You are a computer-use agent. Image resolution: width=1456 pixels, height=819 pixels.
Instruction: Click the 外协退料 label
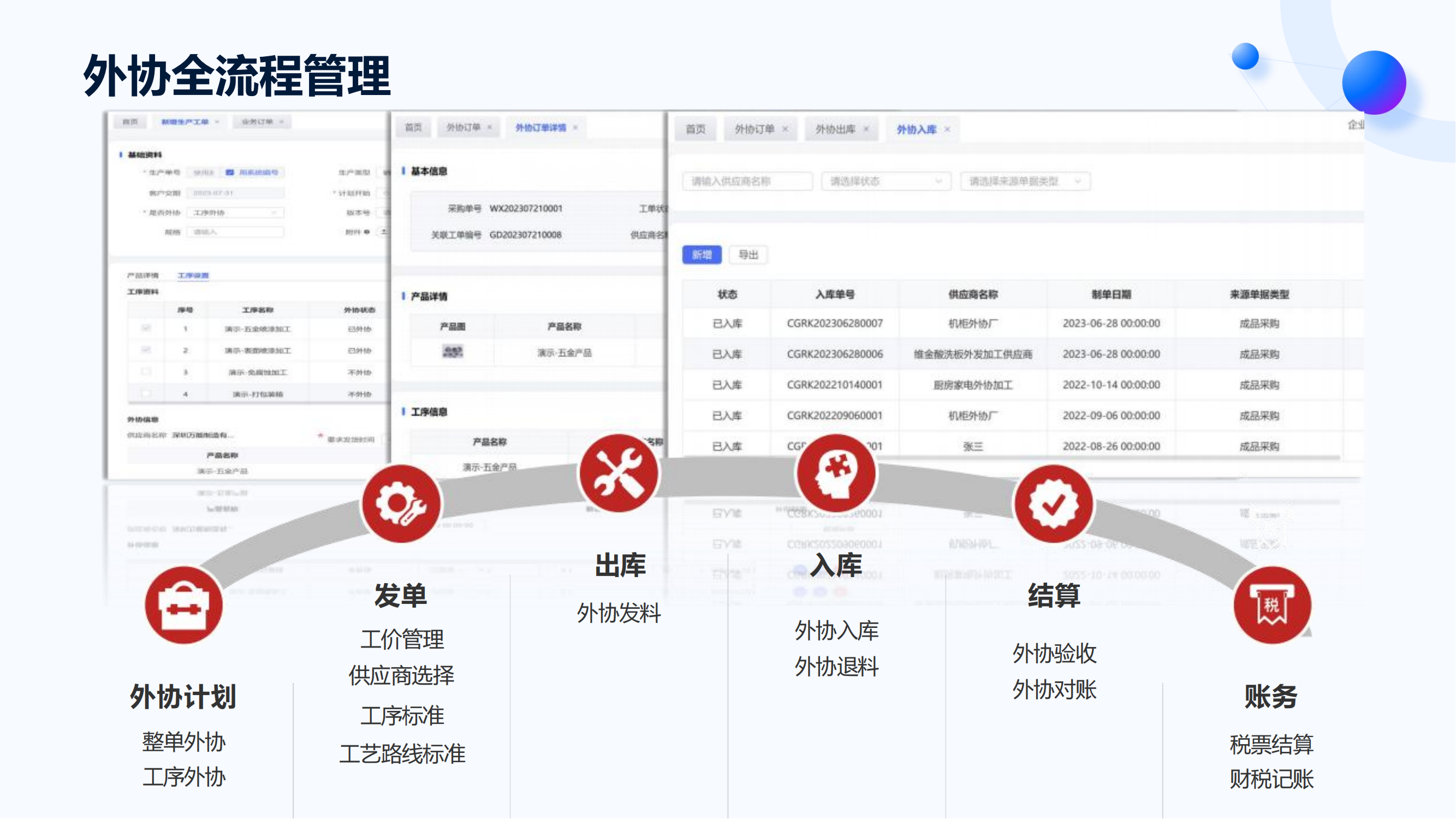(x=836, y=667)
